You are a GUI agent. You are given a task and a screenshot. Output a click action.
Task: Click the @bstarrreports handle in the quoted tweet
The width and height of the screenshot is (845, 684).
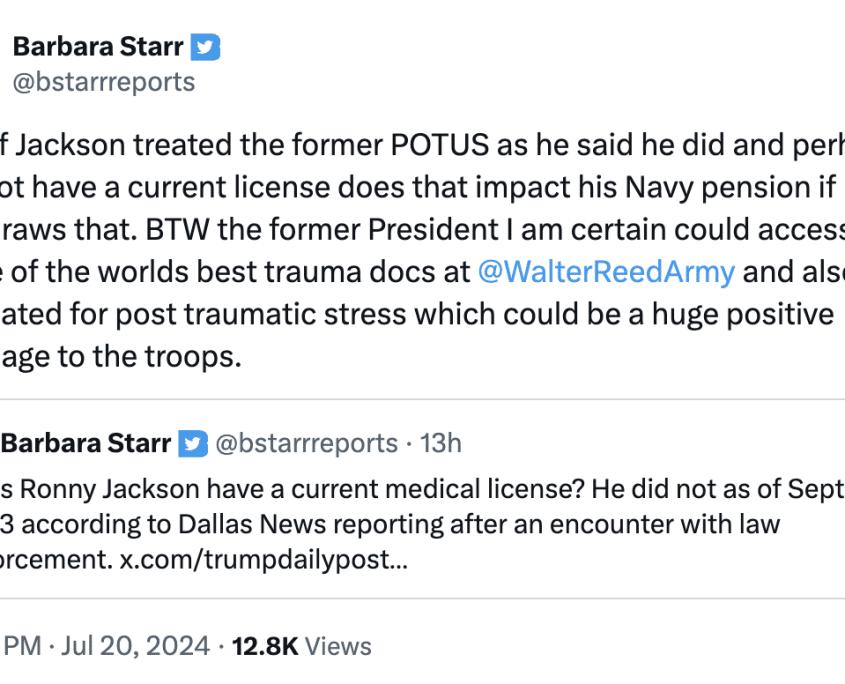(x=307, y=444)
